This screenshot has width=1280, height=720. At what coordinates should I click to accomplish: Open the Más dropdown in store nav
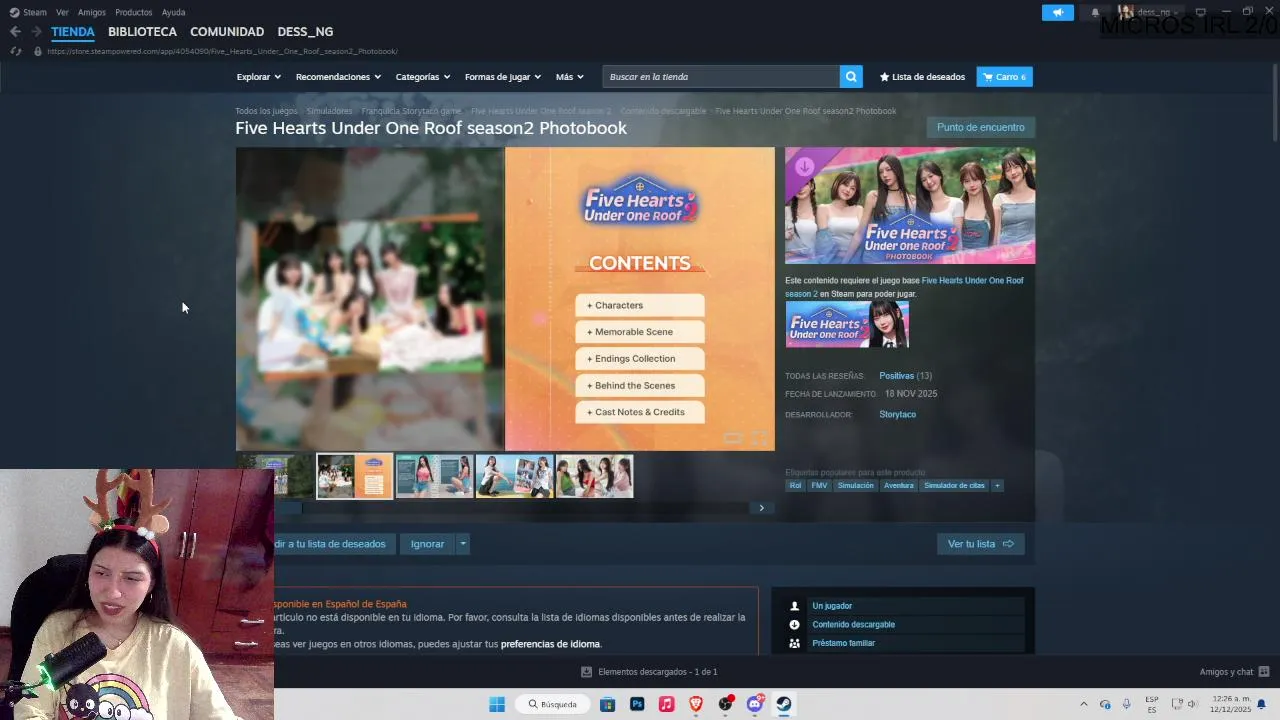coord(569,77)
